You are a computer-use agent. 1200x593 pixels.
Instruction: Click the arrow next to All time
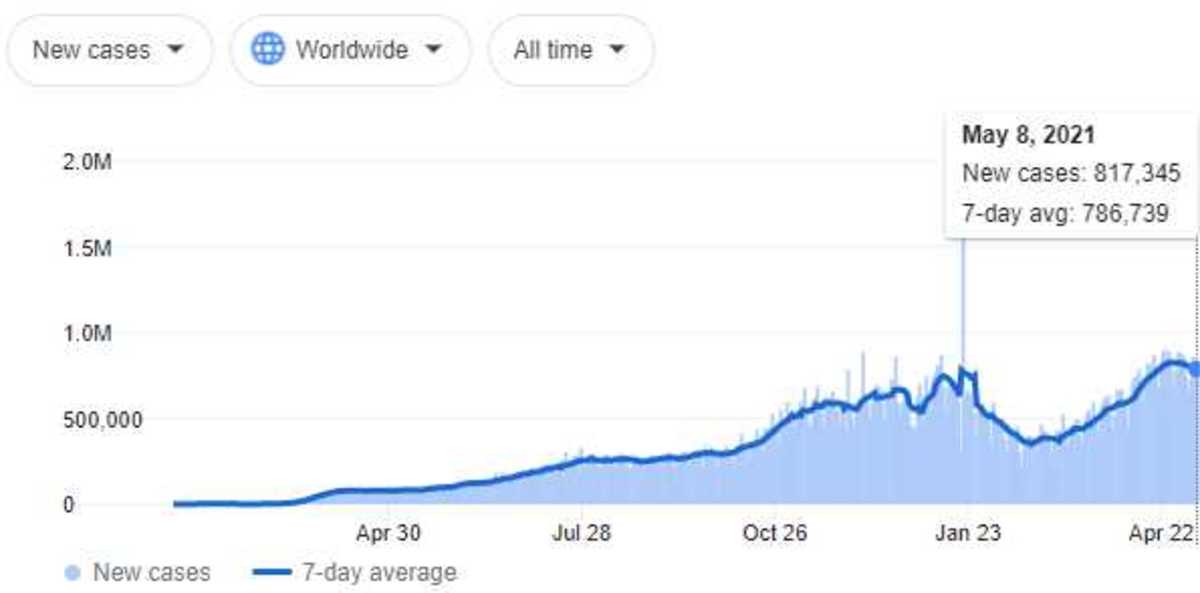617,49
